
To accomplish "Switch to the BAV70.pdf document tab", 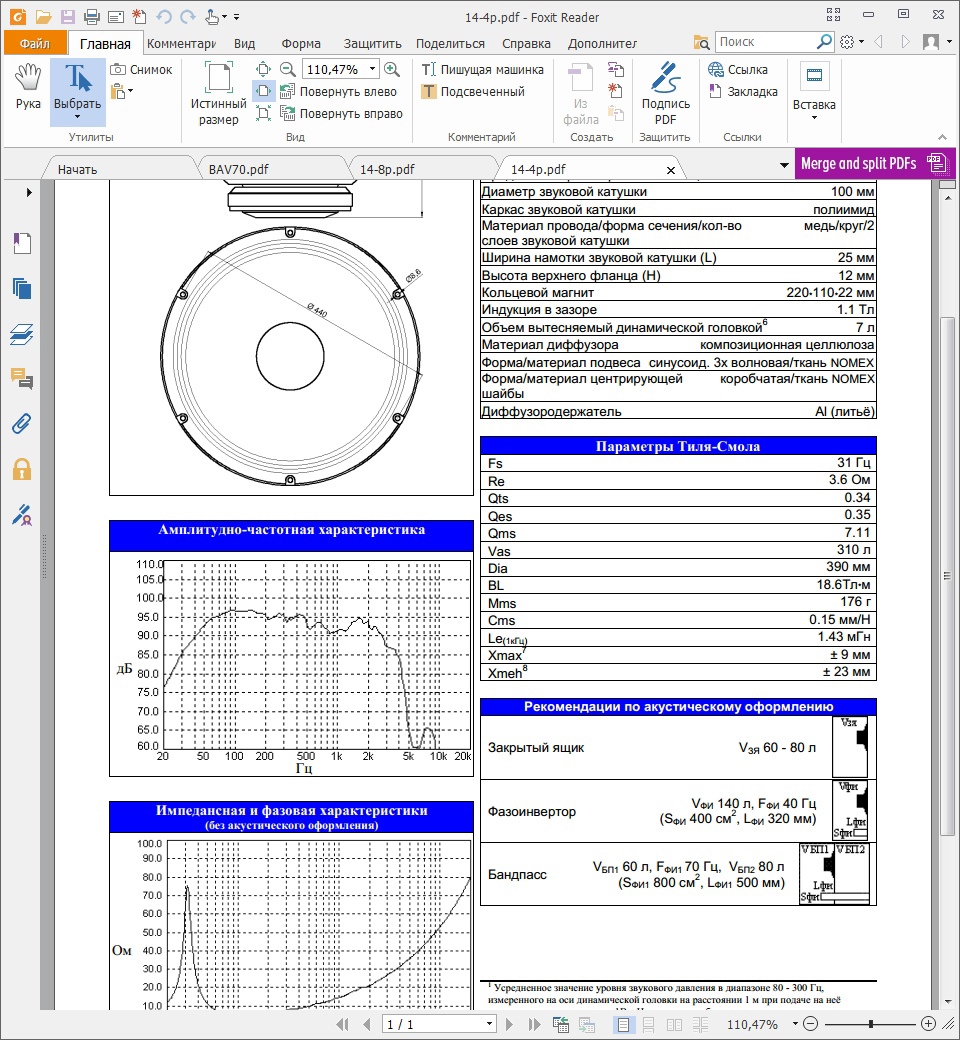I will tap(239, 169).
